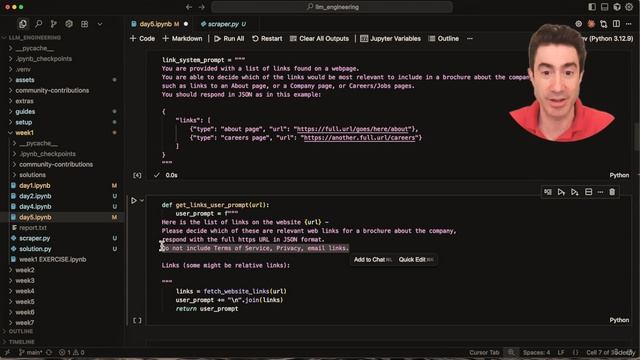Click Add to Chat popup option

[372, 260]
